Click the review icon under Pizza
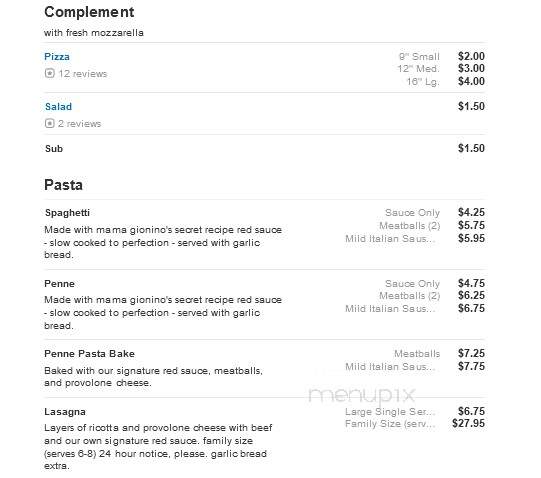 pos(50,74)
